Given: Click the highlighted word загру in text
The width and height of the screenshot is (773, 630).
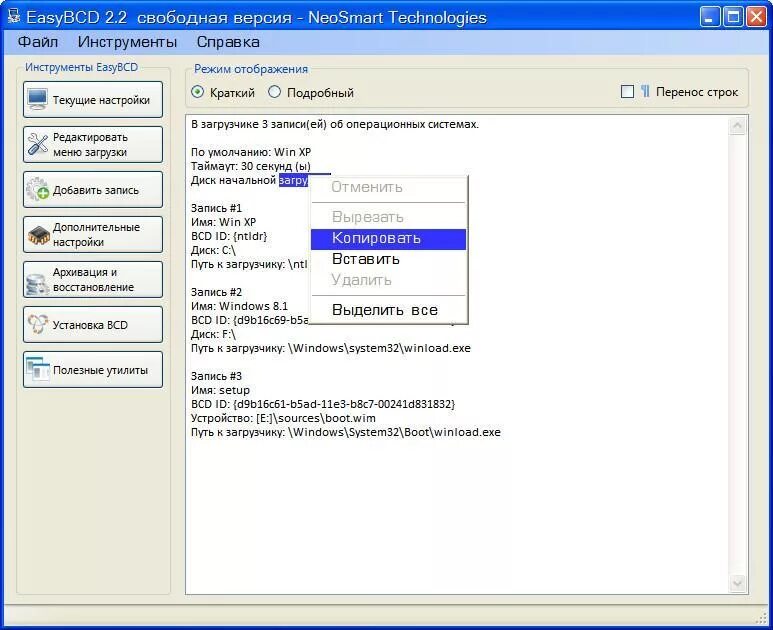Looking at the screenshot, I should 294,180.
